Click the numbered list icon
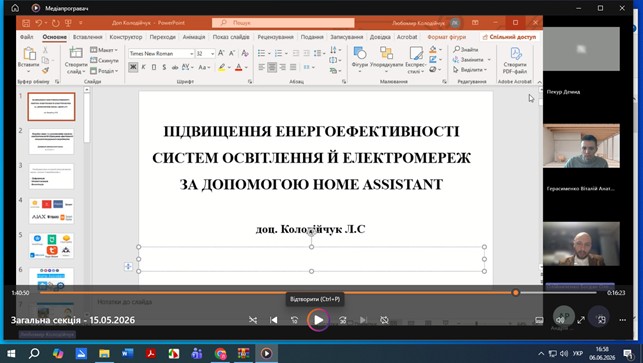643x363 pixels. point(278,53)
